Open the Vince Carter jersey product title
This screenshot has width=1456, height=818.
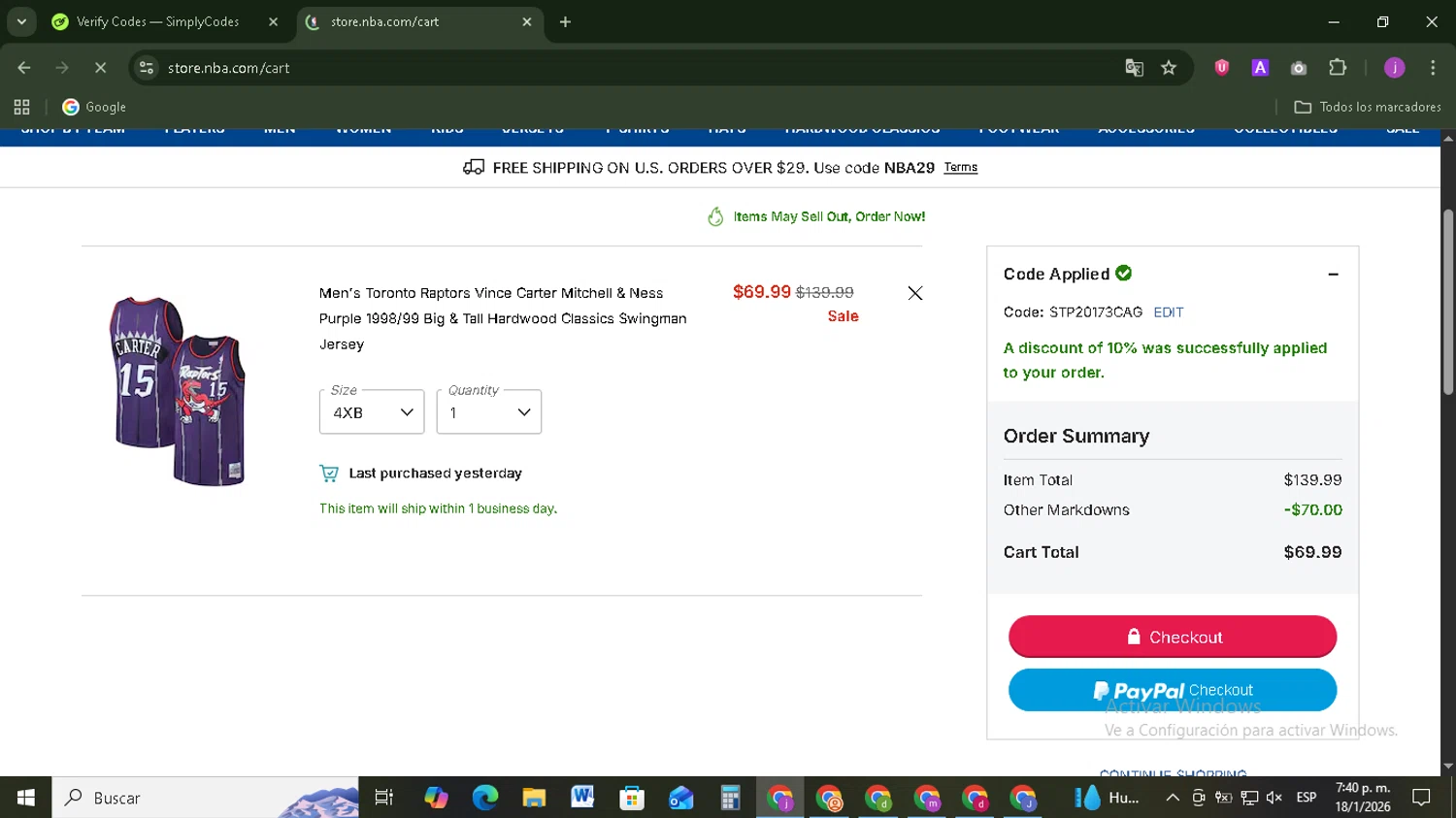pyautogui.click(x=503, y=318)
